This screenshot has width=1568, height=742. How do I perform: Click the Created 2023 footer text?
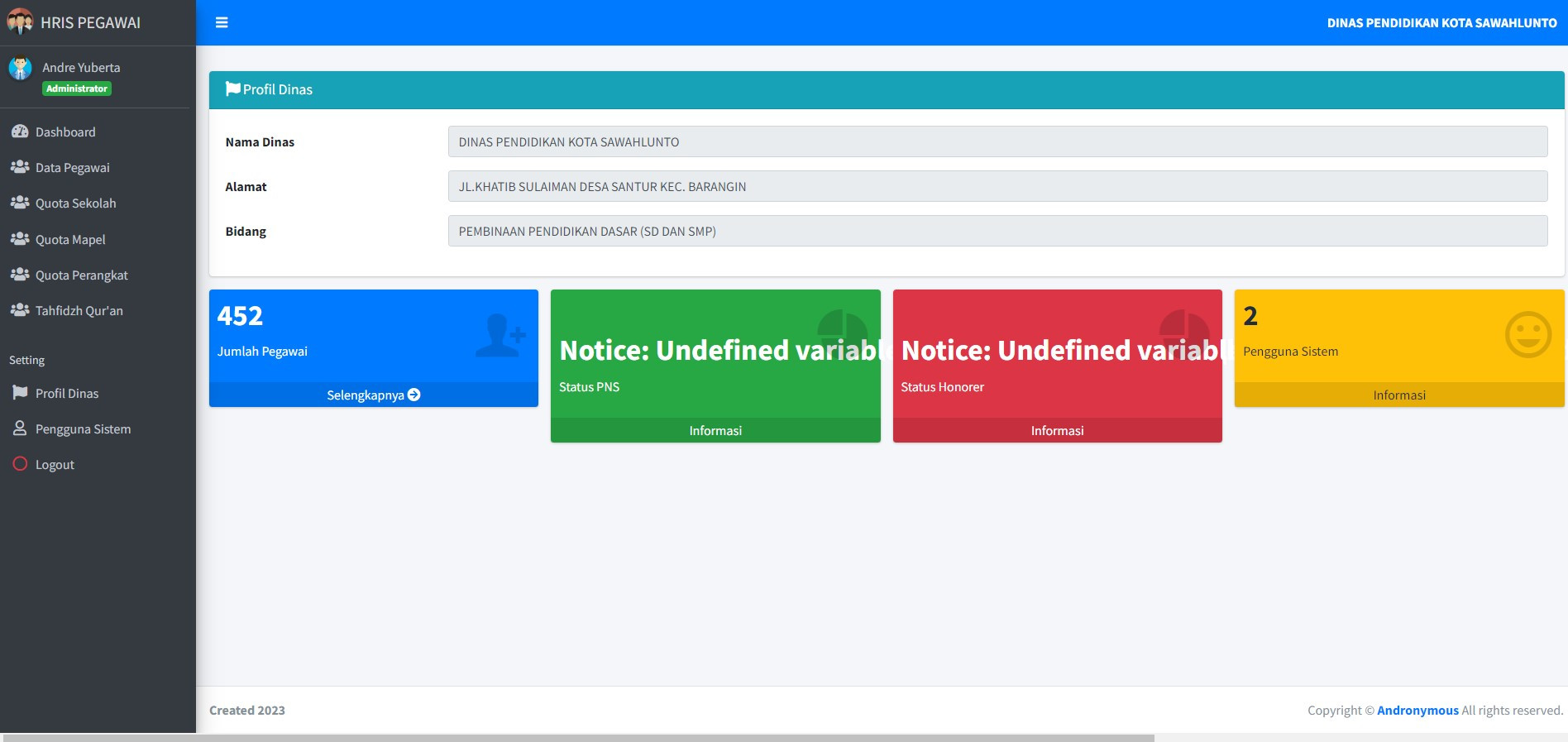pyautogui.click(x=246, y=710)
